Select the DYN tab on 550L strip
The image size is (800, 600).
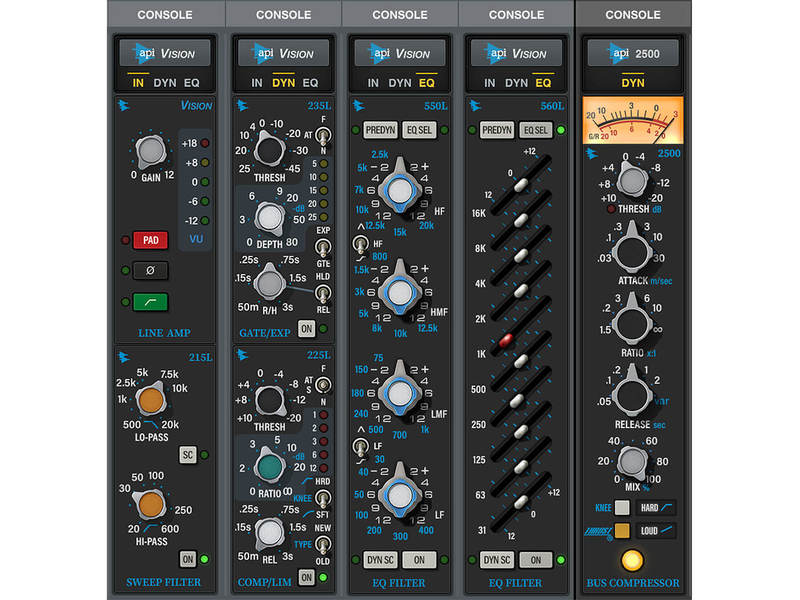tap(400, 83)
